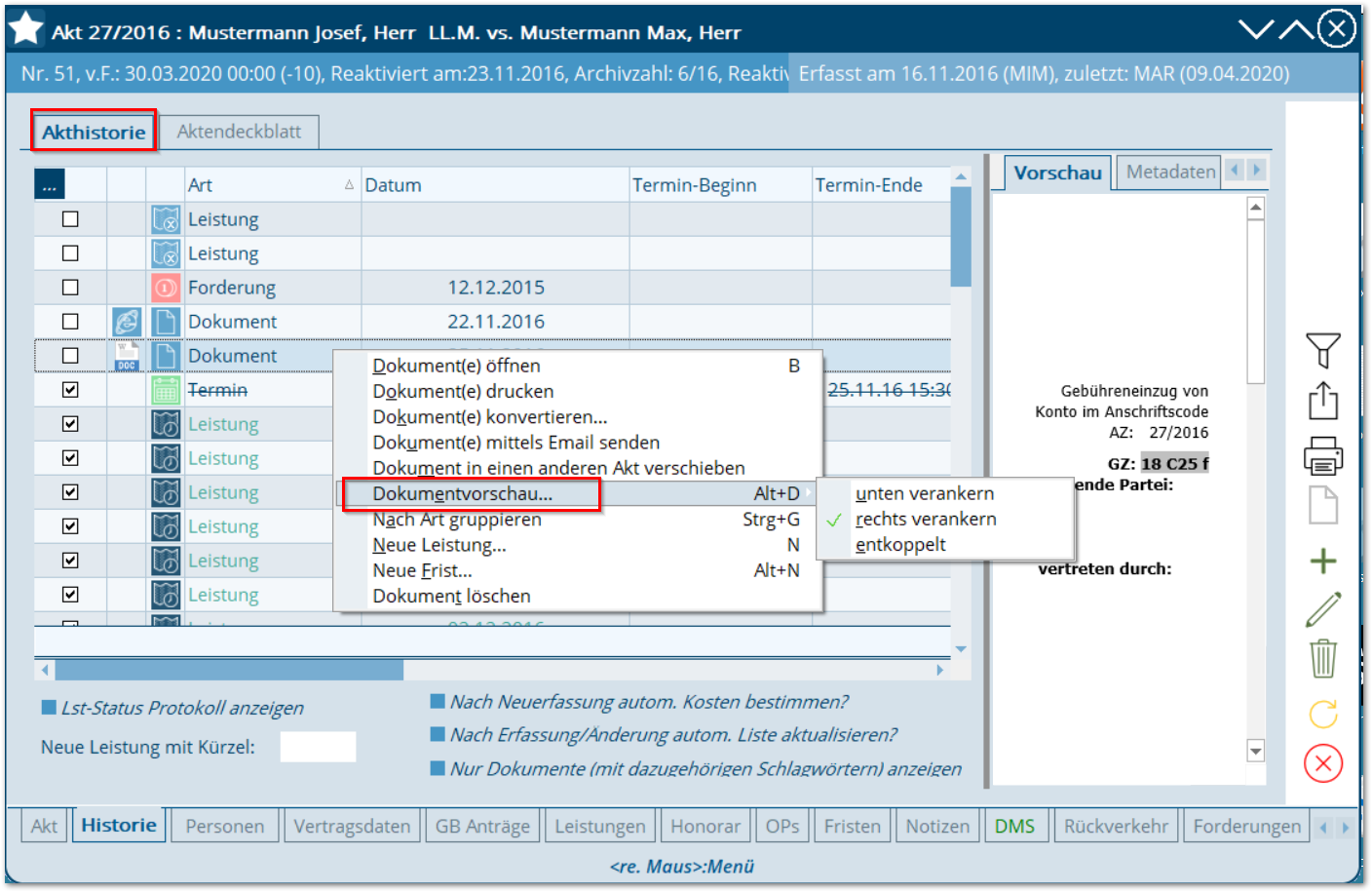The width and height of the screenshot is (1372, 892).
Task: Click the table horizontal scroll-right arrow
Action: [940, 670]
